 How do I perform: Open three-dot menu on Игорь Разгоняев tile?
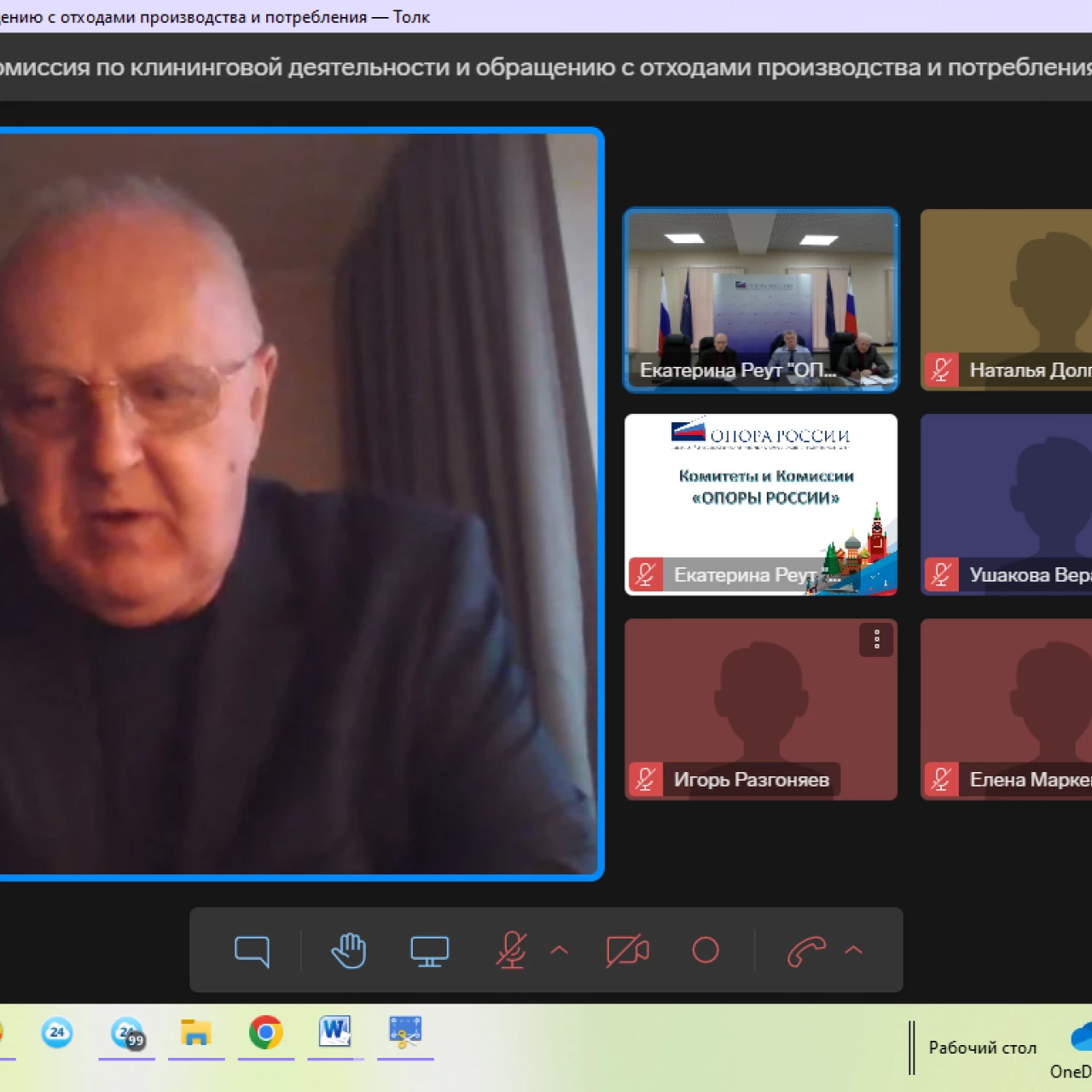tap(876, 640)
